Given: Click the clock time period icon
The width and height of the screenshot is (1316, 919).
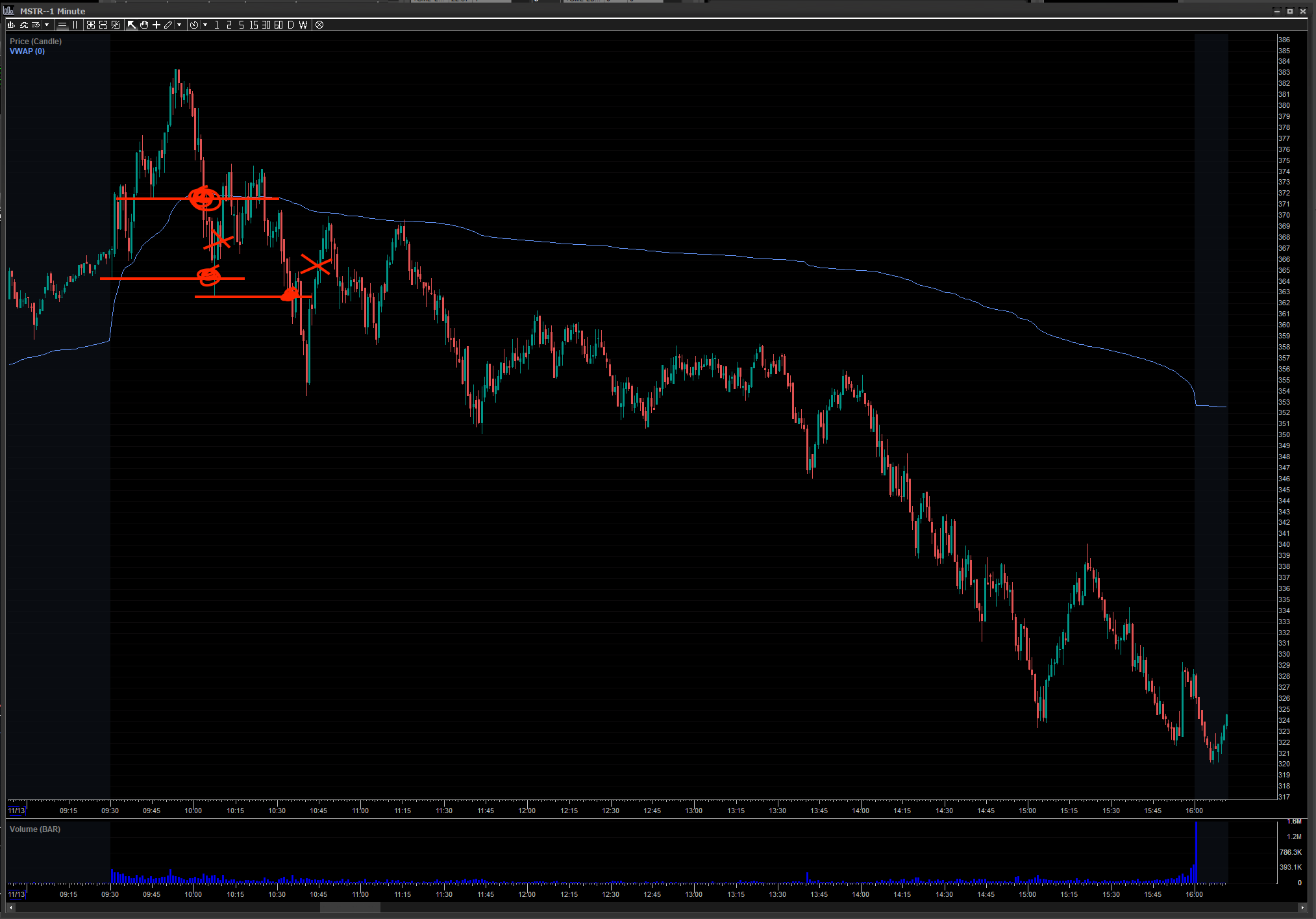Looking at the screenshot, I should coord(194,25).
